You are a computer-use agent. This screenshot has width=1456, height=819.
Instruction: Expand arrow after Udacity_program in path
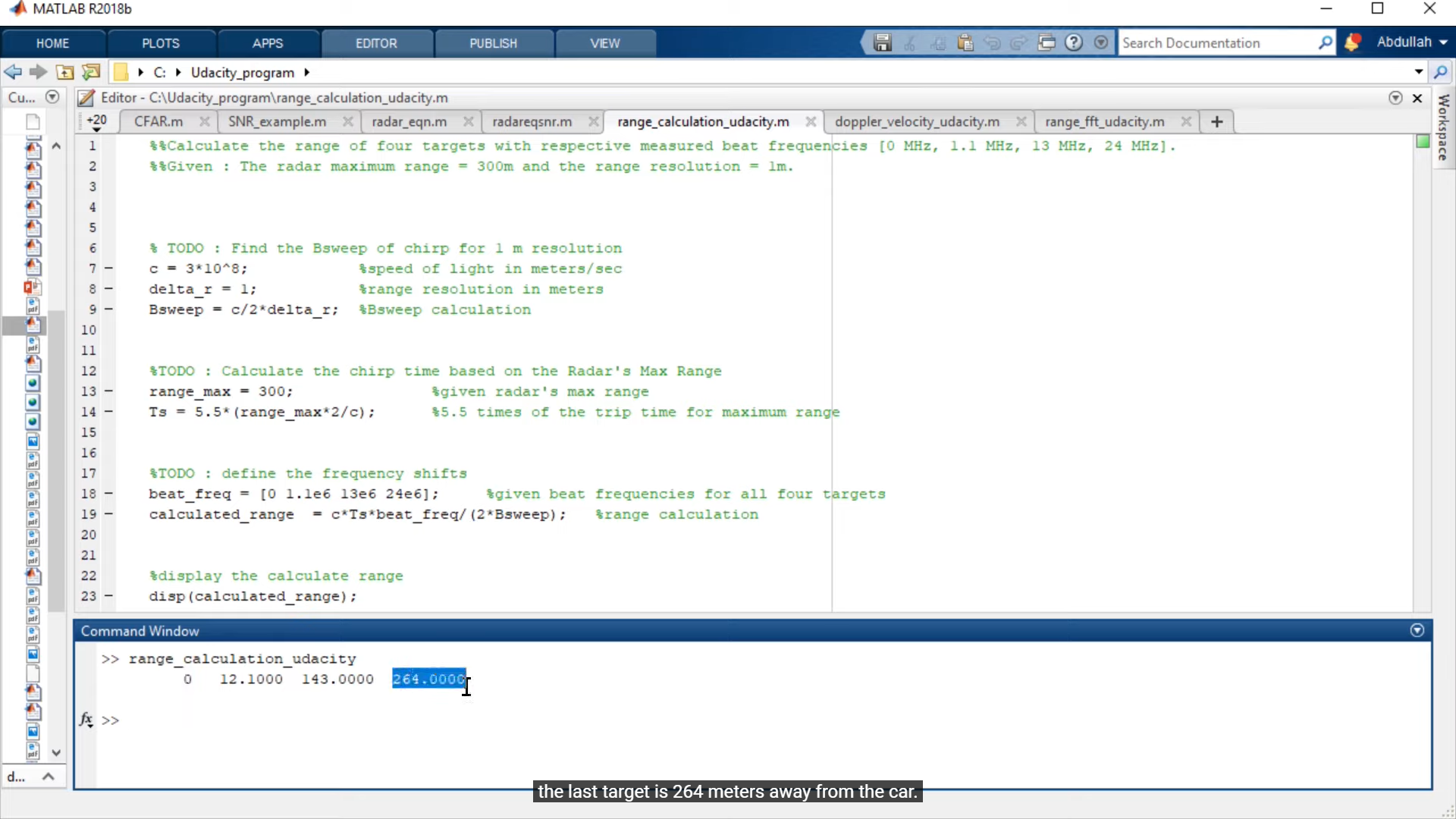(306, 72)
